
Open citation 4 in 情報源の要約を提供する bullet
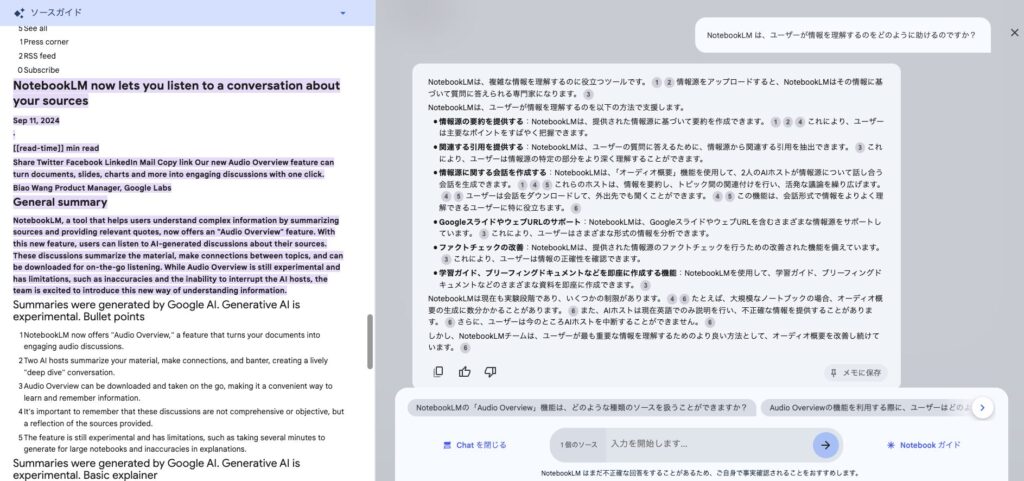point(800,122)
